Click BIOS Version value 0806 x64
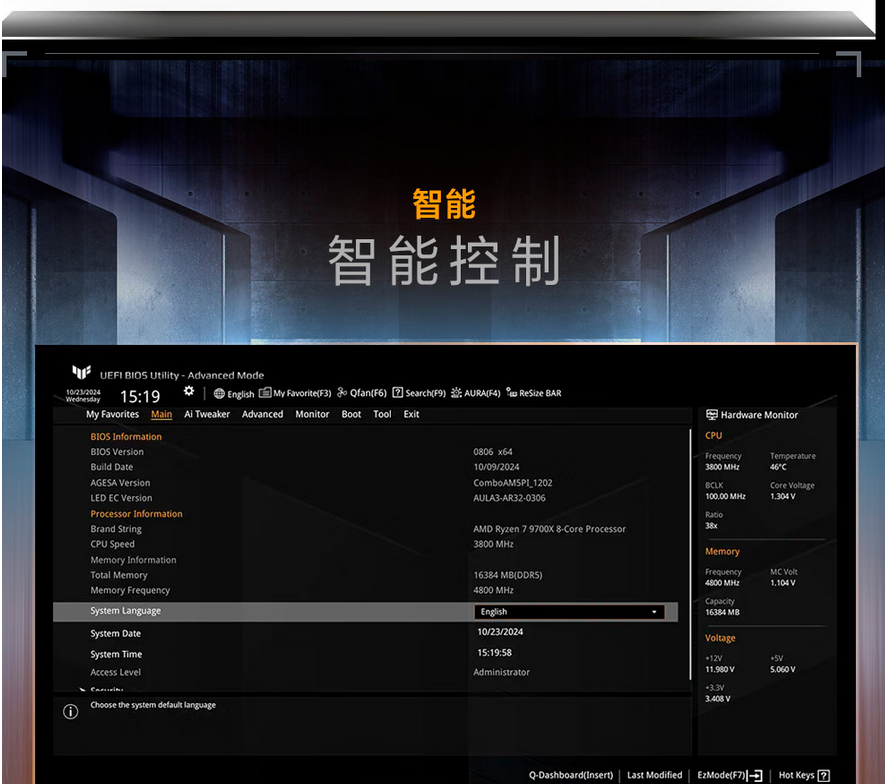Screen dimensions: 885x784 tap(493, 452)
